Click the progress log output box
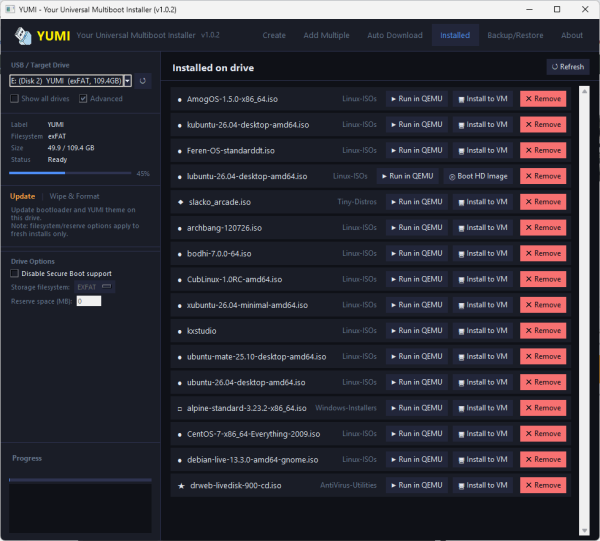The height and width of the screenshot is (541, 600). click(80, 508)
